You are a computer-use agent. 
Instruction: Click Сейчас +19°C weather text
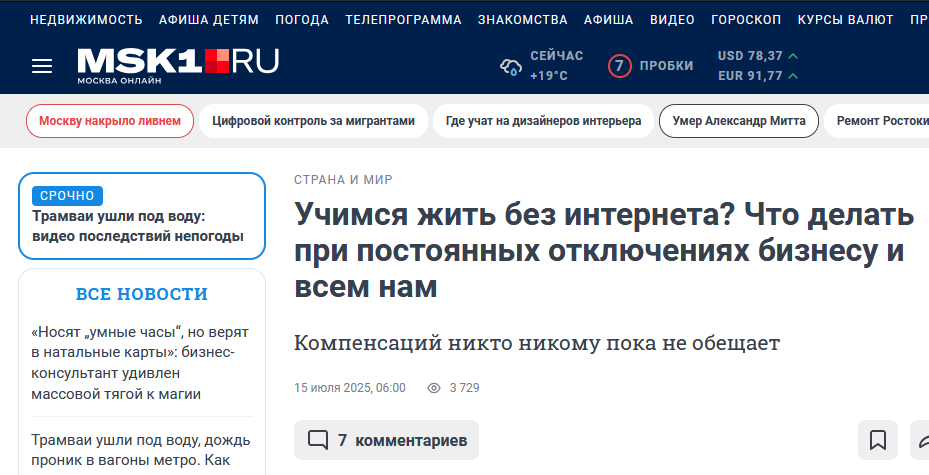pos(556,66)
